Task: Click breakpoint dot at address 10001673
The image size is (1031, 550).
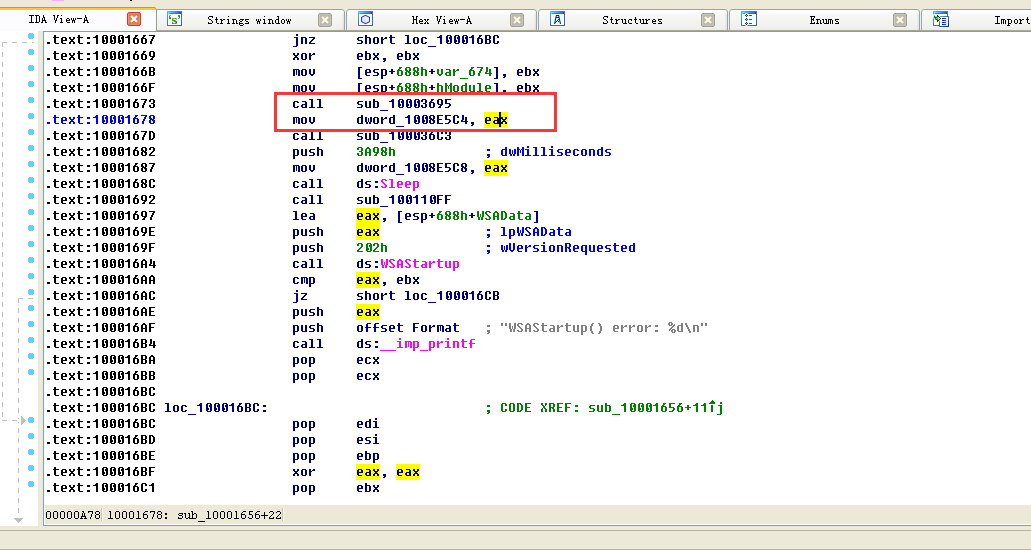Action: pyautogui.click(x=31, y=101)
